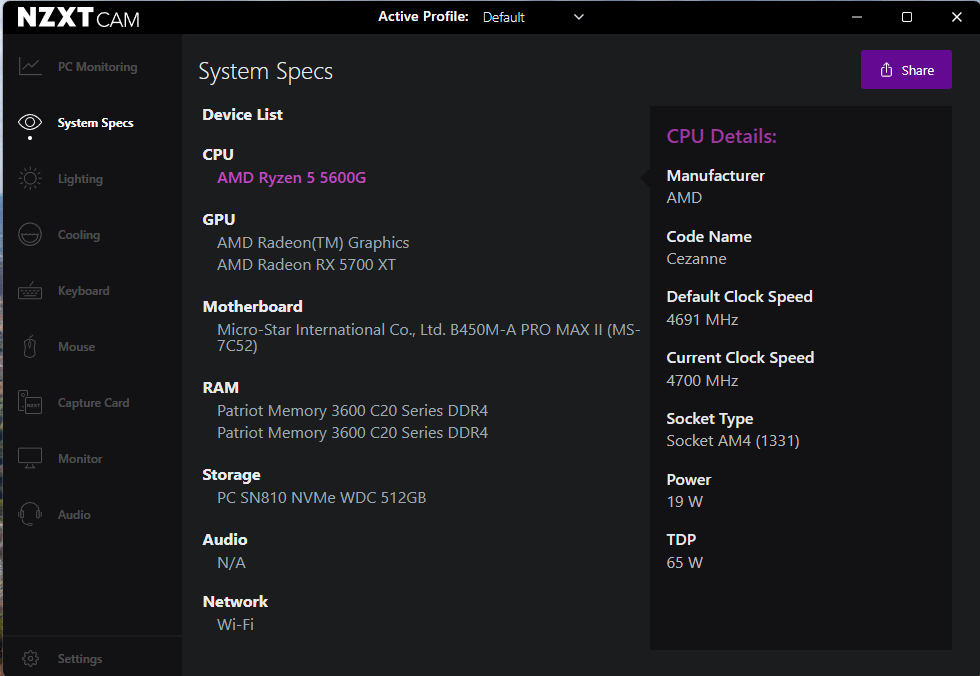The image size is (980, 676).
Task: Click the GPU category heading
Action: pos(219,220)
